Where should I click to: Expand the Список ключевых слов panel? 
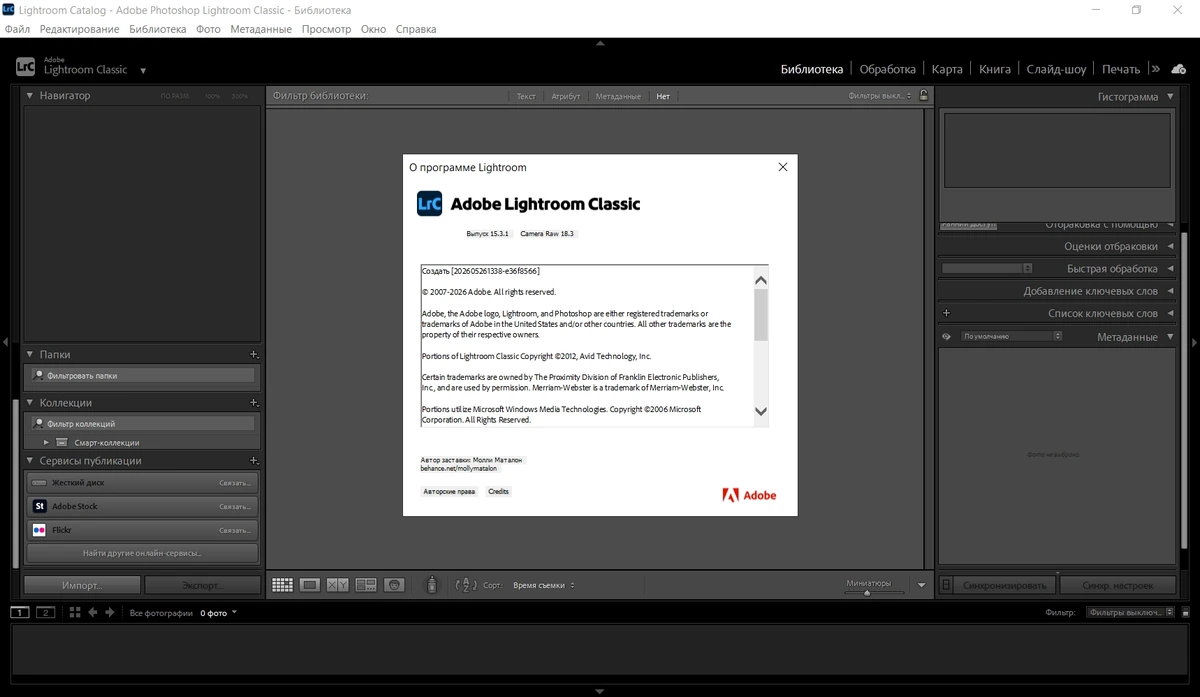pos(1170,314)
